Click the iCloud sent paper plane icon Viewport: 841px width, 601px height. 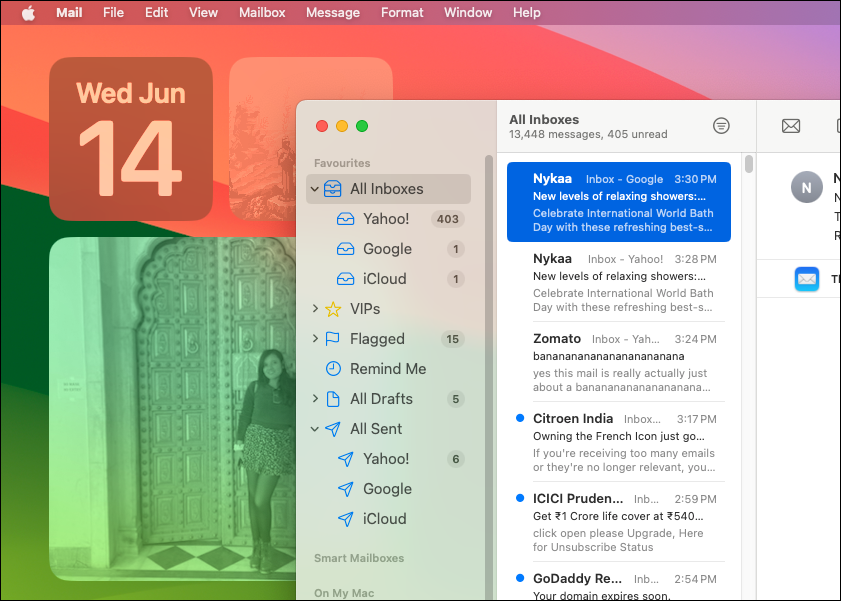[x=346, y=519]
